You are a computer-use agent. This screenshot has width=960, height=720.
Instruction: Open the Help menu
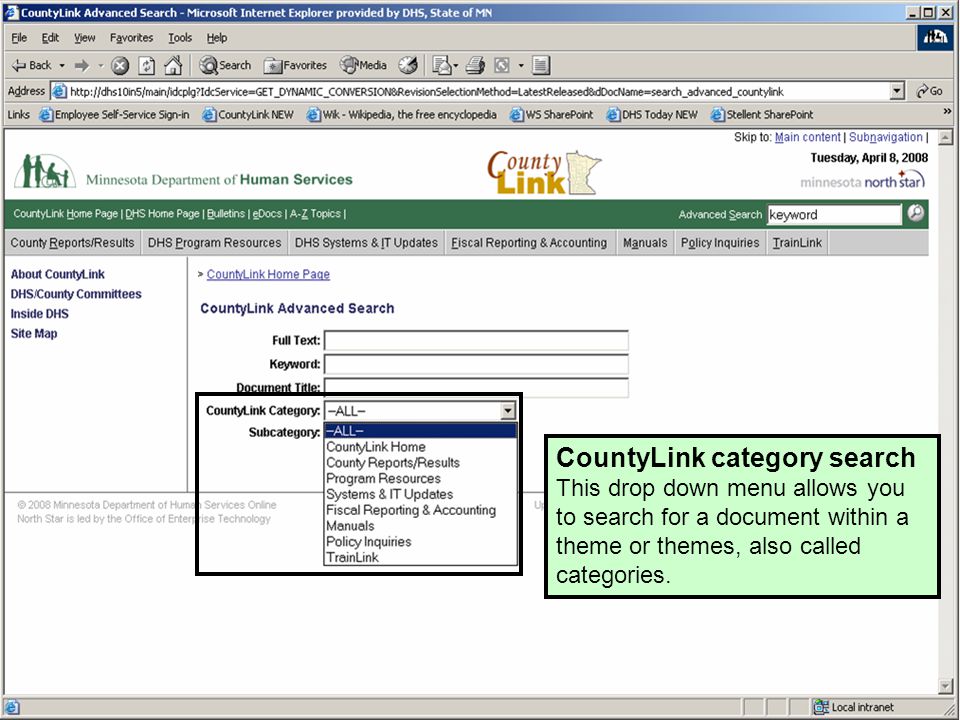(217, 38)
